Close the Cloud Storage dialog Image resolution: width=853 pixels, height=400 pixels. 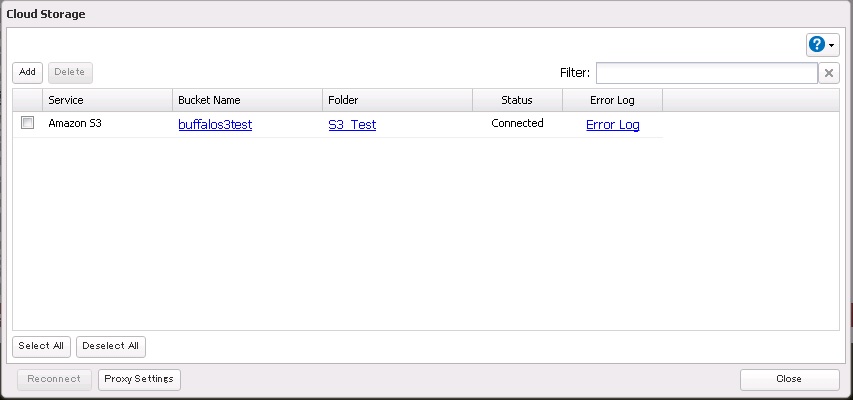789,379
